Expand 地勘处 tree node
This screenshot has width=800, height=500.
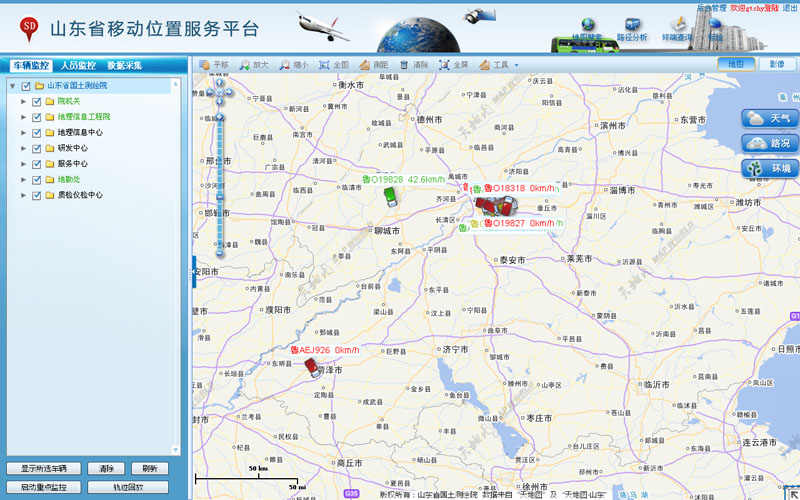coord(23,180)
